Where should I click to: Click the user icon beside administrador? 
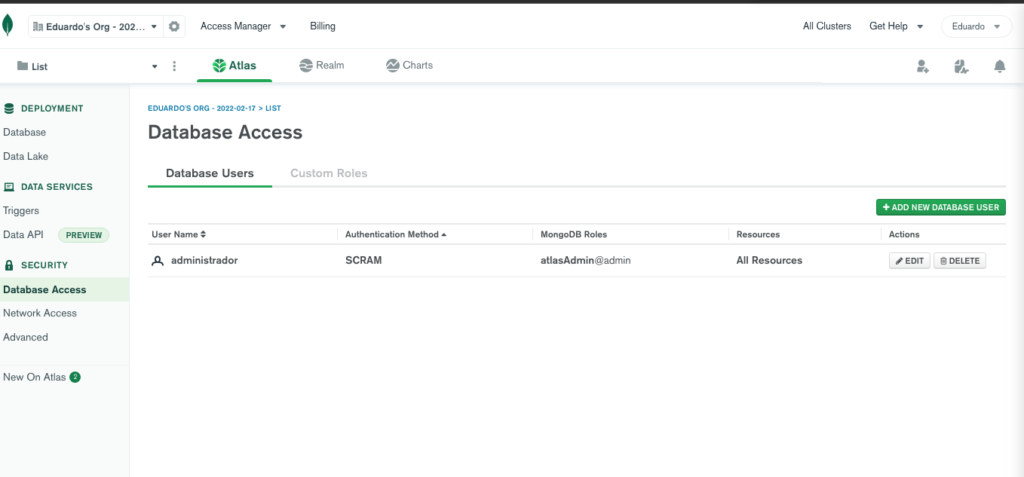[157, 261]
